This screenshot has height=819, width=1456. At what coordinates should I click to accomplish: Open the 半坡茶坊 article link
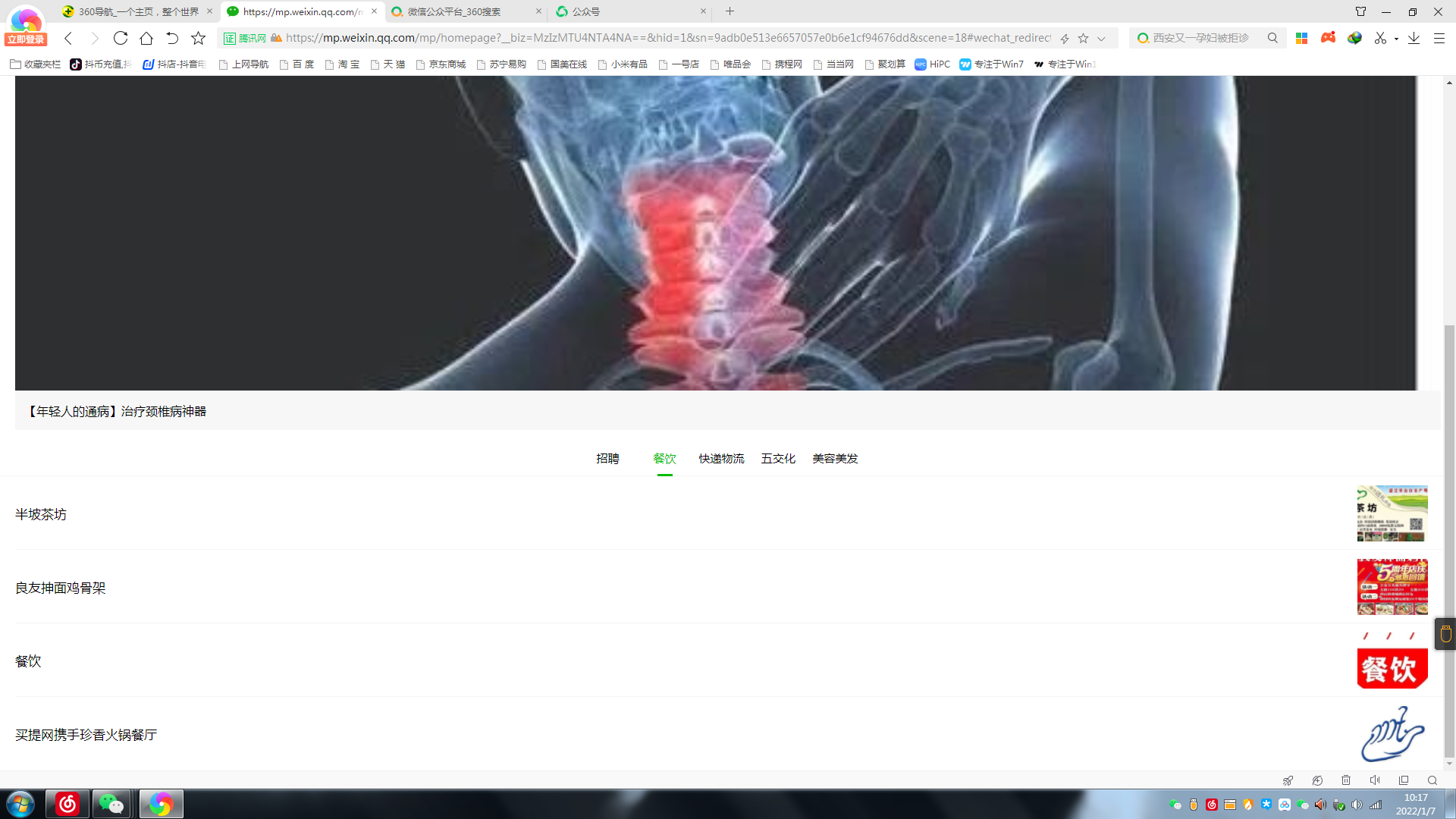point(41,514)
